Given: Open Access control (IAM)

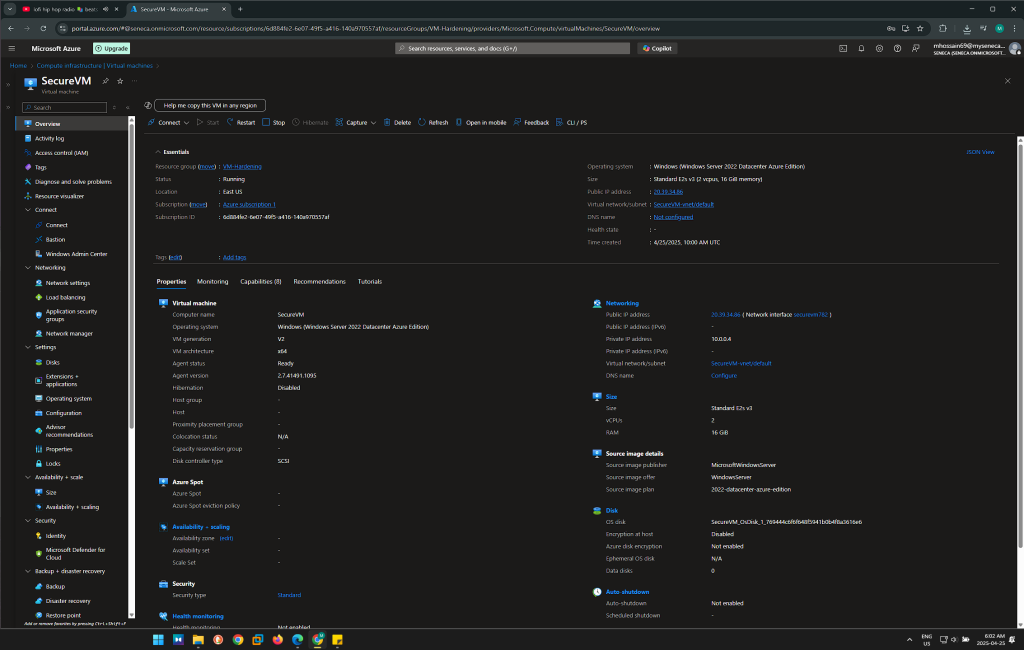Looking at the screenshot, I should 61,153.
